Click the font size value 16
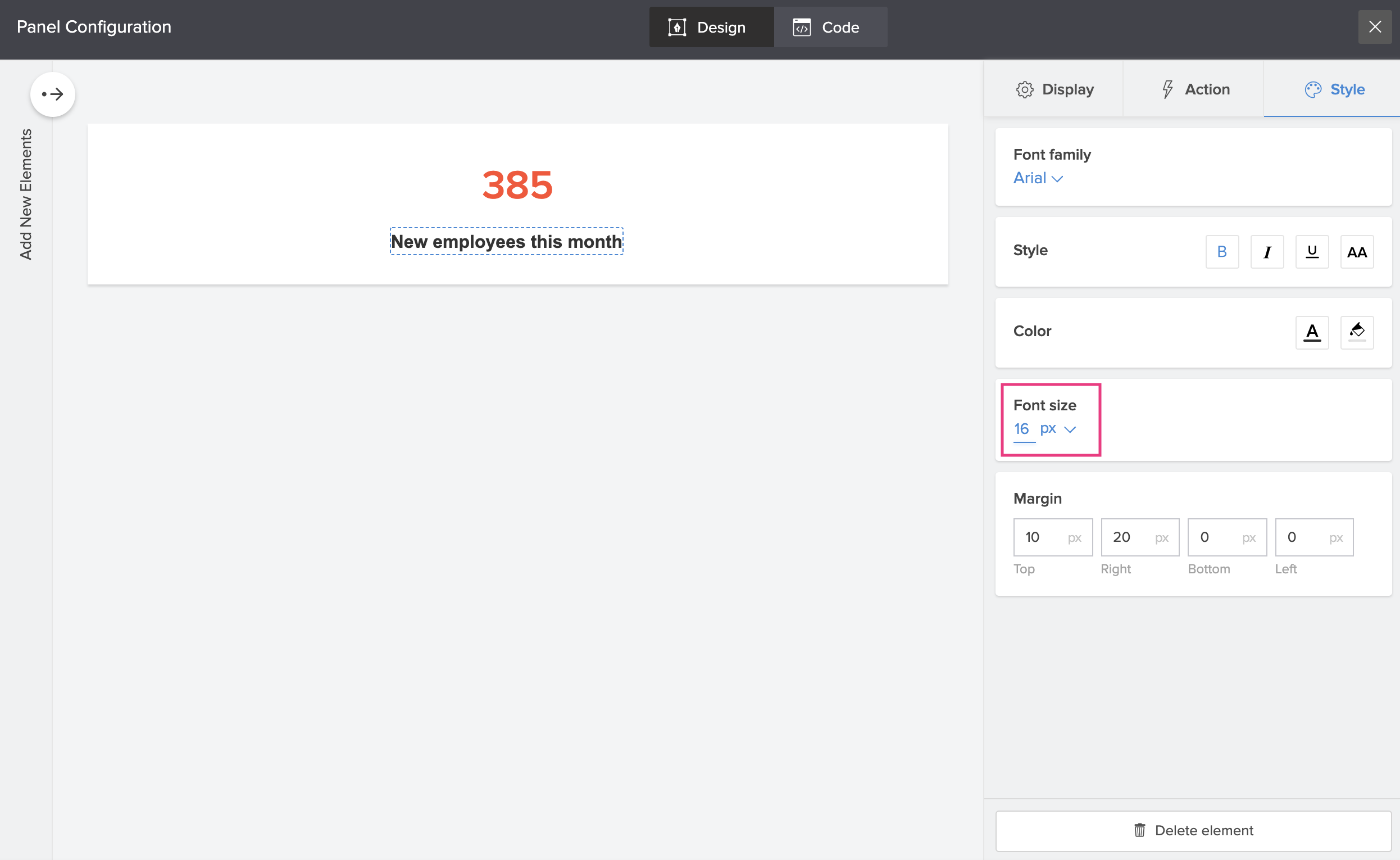 tap(1021, 429)
